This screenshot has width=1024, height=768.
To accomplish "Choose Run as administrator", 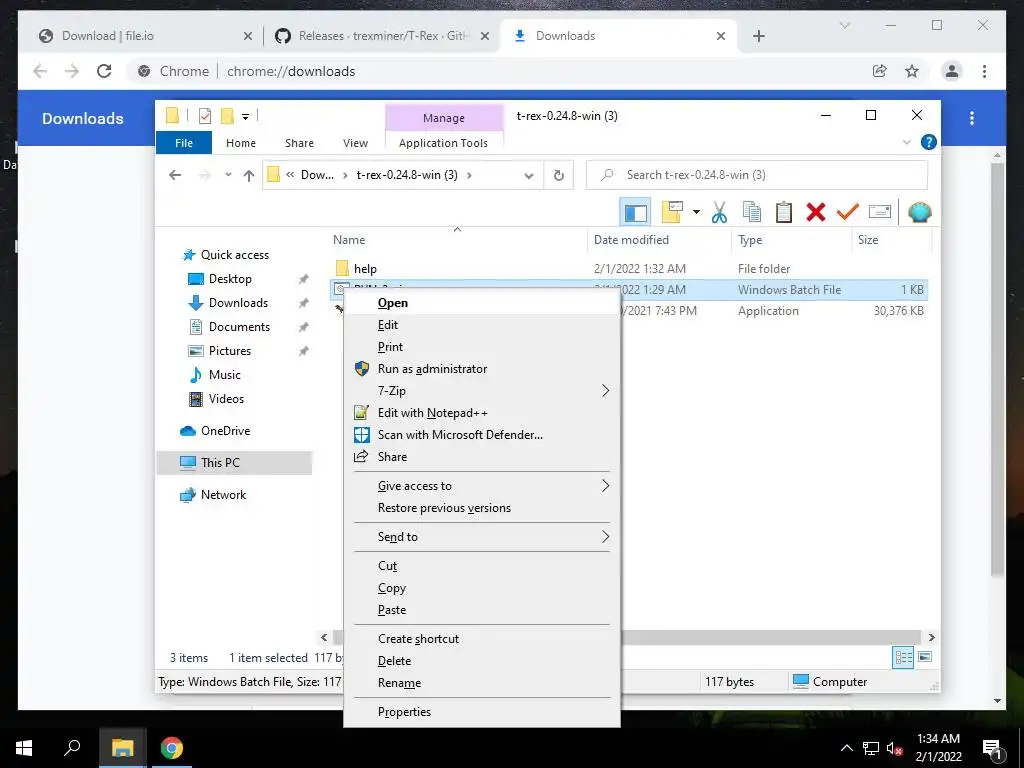I will click(482, 369).
